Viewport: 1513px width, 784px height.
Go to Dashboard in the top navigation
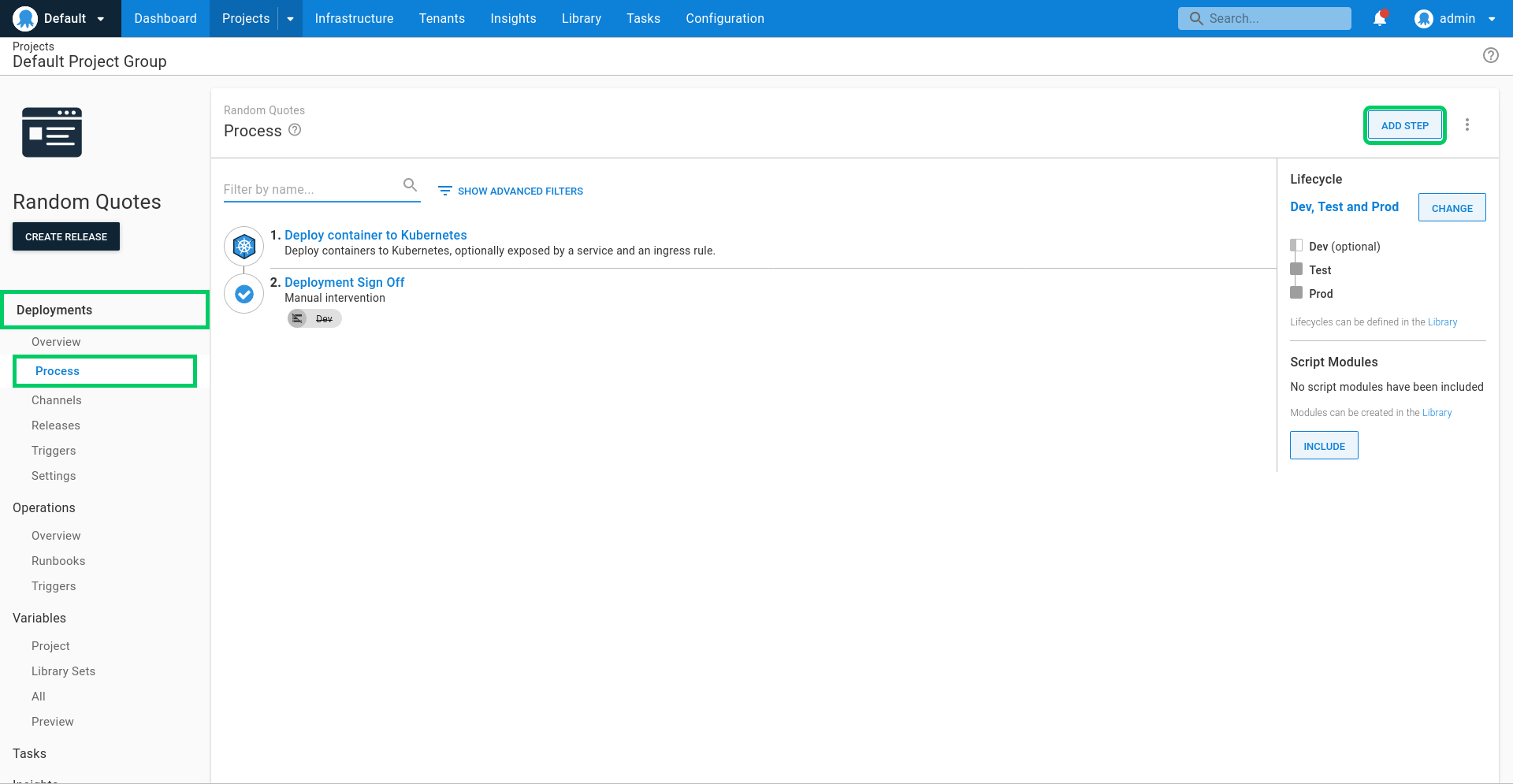click(x=165, y=18)
